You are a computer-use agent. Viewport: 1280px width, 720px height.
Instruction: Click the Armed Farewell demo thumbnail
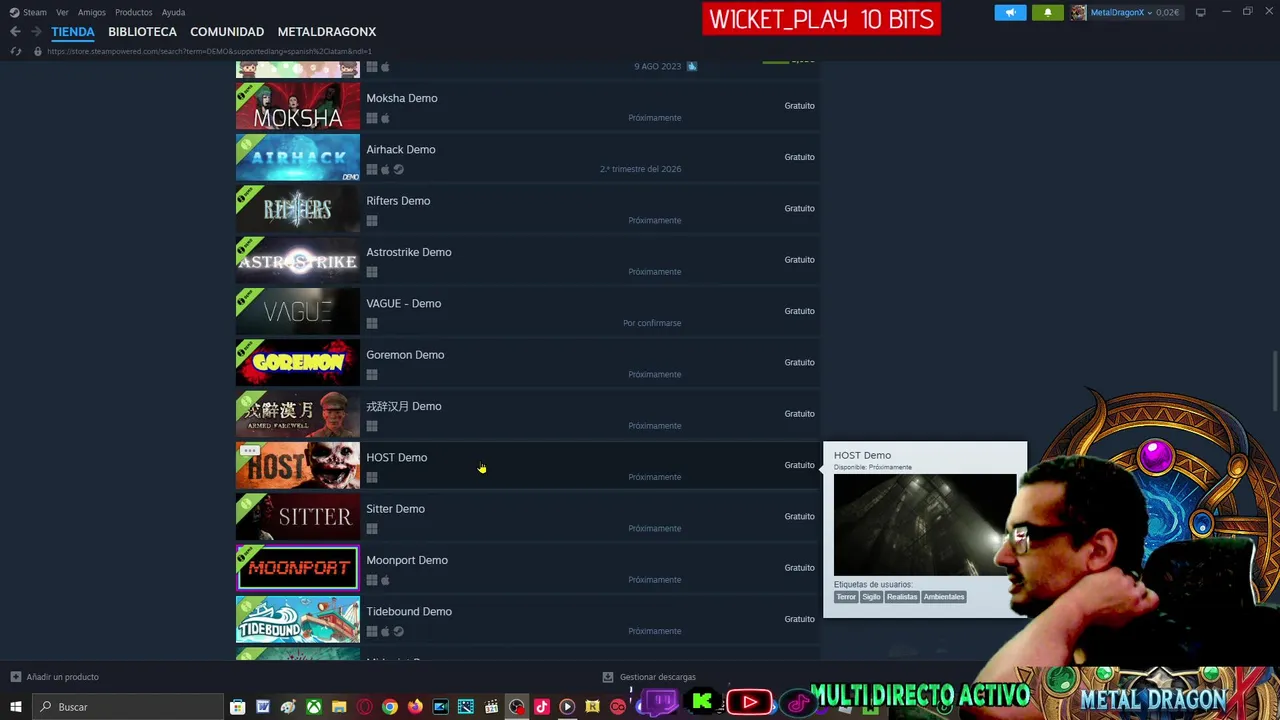click(x=297, y=414)
